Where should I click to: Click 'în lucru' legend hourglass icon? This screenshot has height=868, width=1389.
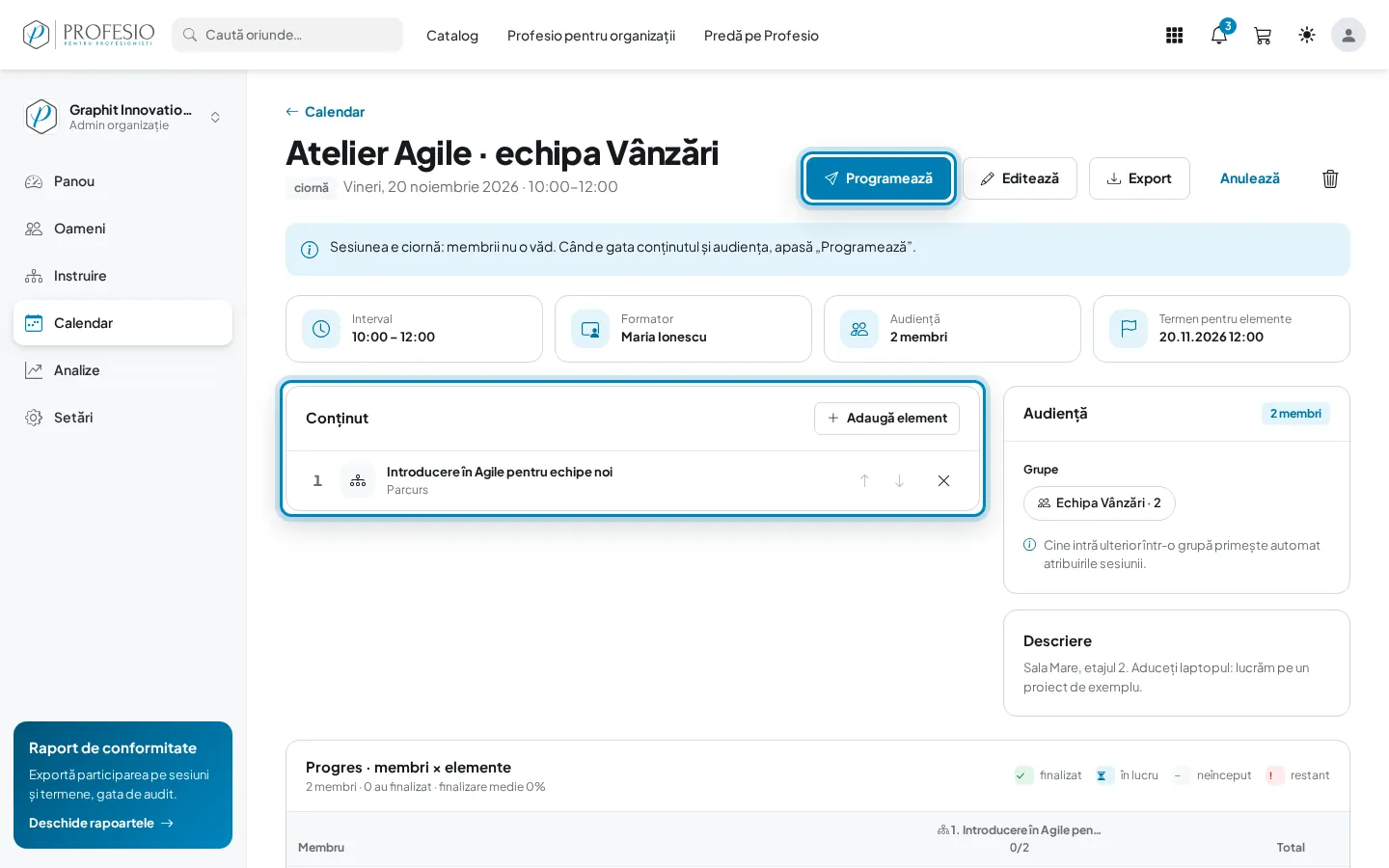1103,775
